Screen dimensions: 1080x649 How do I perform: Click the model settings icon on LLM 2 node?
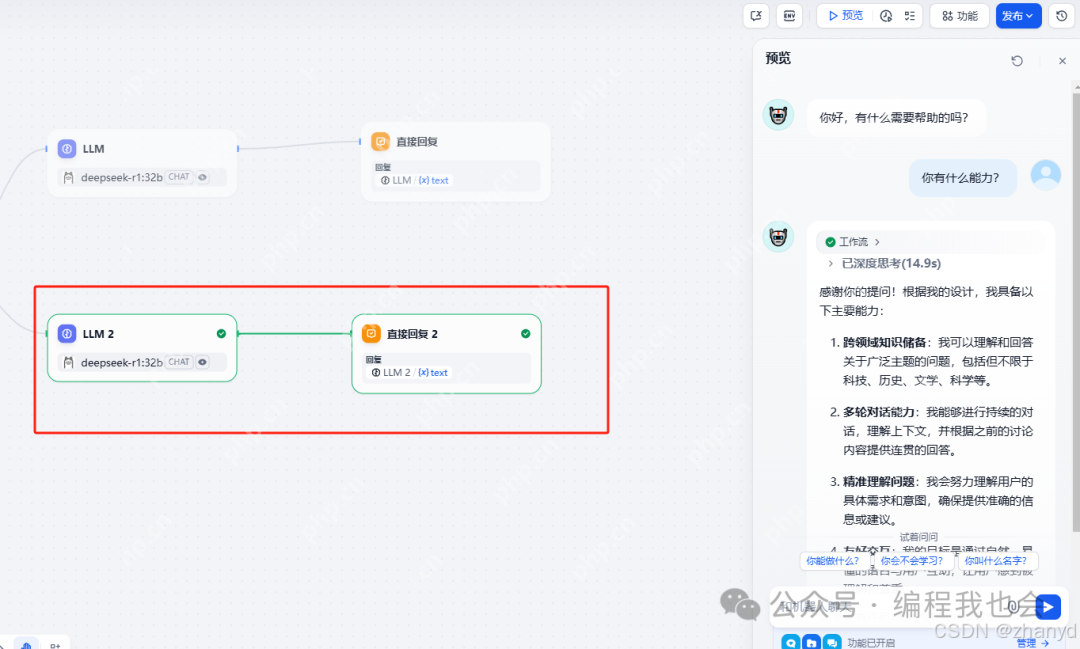tap(202, 362)
